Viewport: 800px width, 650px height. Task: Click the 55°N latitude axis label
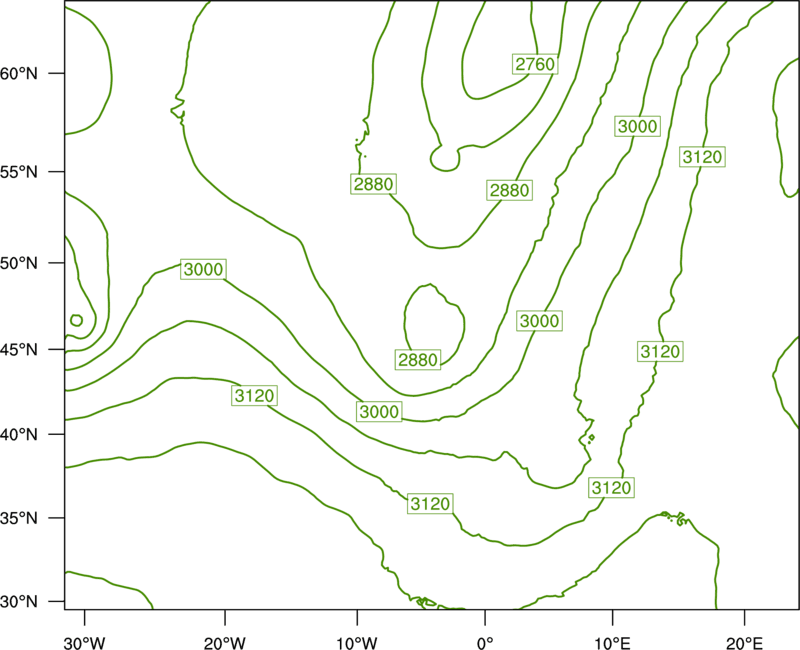19,172
